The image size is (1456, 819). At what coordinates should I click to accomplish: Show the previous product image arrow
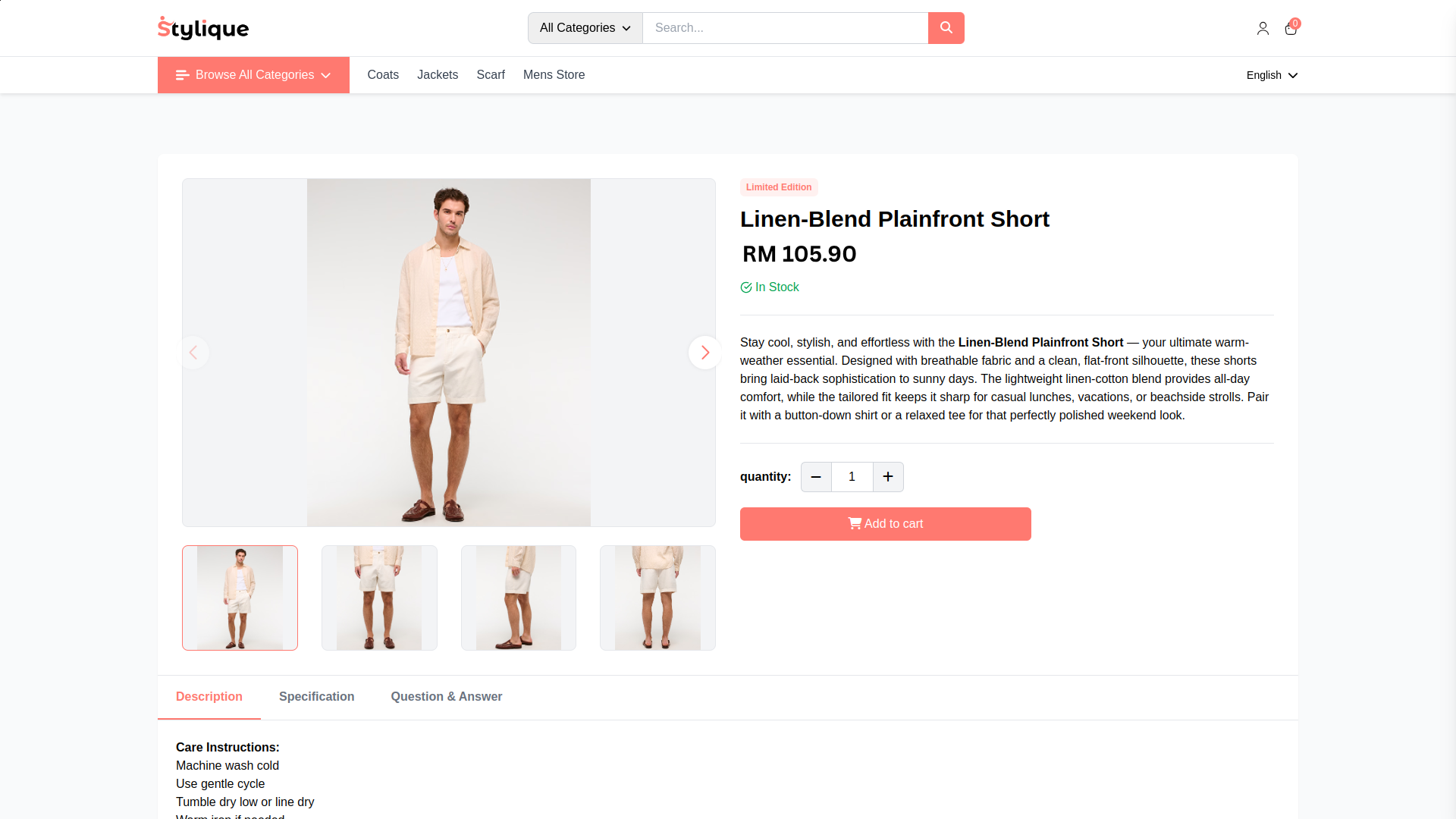[193, 353]
